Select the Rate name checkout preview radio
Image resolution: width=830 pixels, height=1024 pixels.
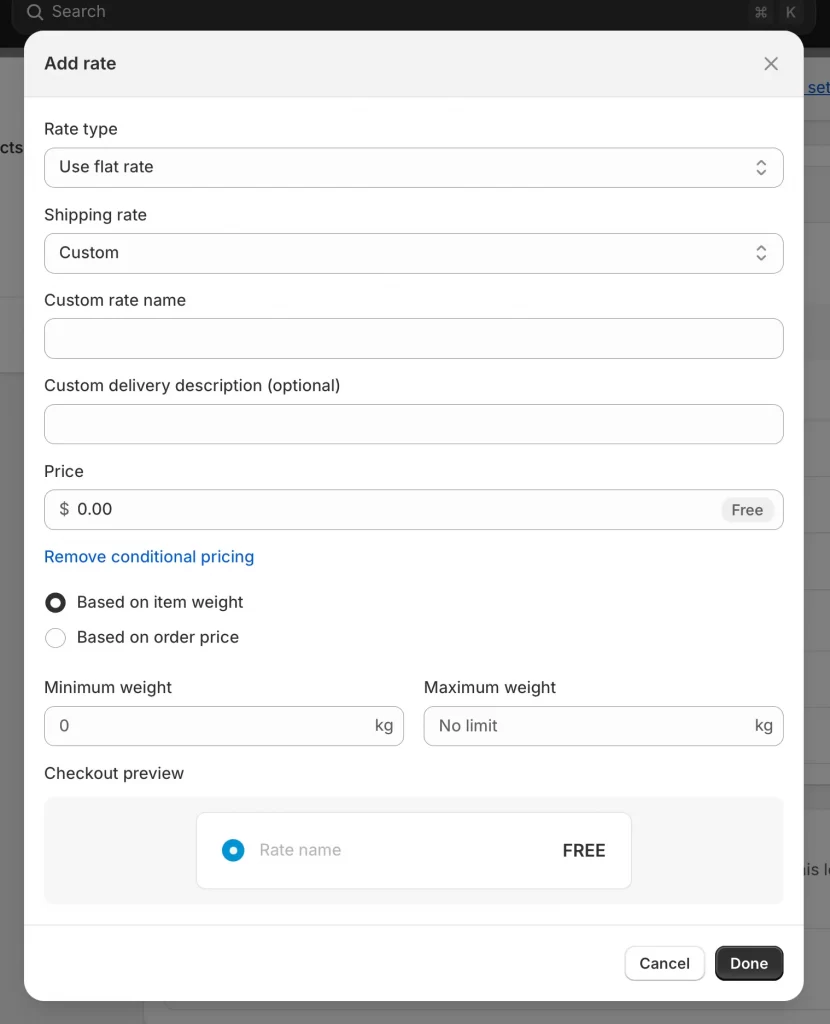tap(233, 850)
